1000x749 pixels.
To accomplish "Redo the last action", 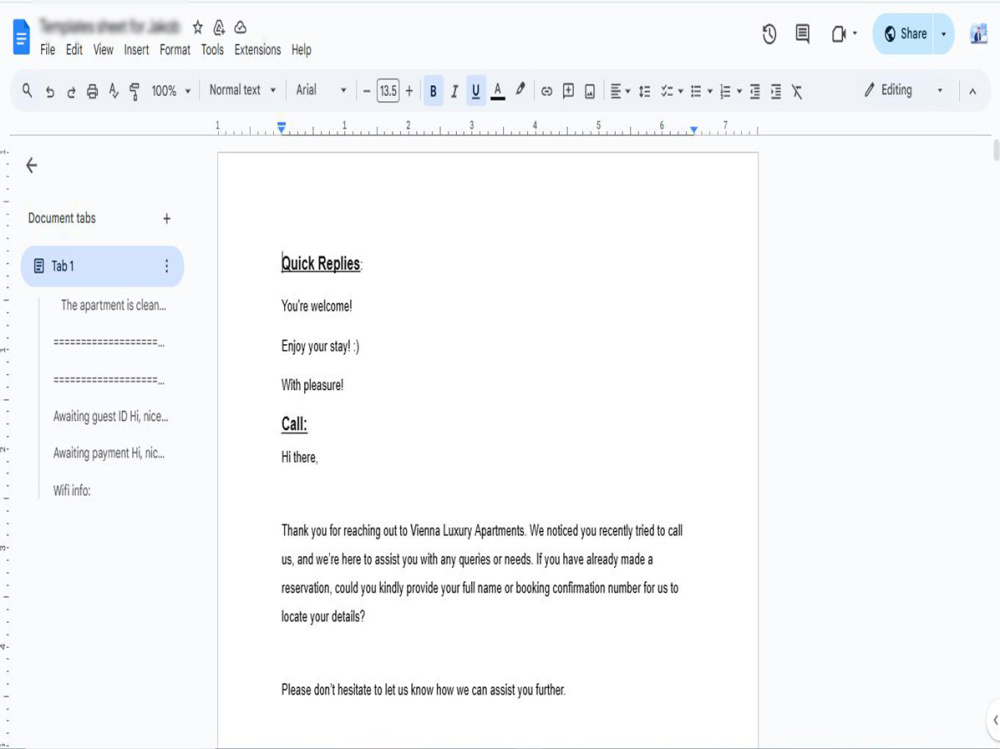I will point(71,91).
